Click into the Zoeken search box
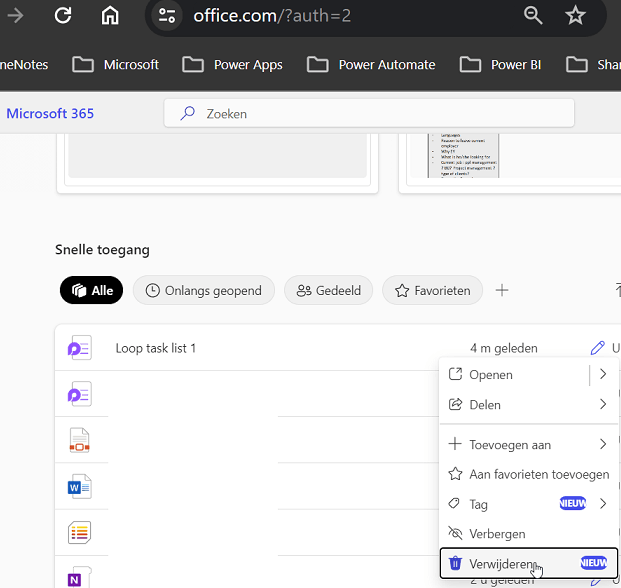This screenshot has height=588, width=621. [369, 114]
